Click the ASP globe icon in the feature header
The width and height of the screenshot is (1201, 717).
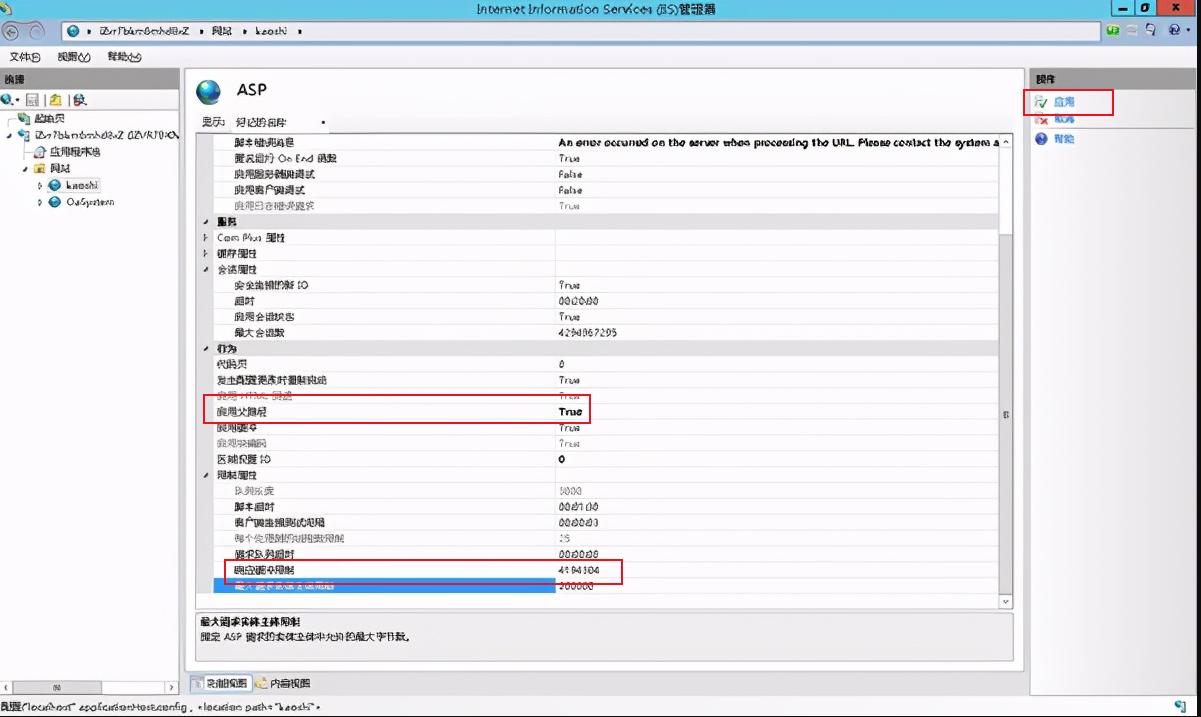pyautogui.click(x=210, y=91)
